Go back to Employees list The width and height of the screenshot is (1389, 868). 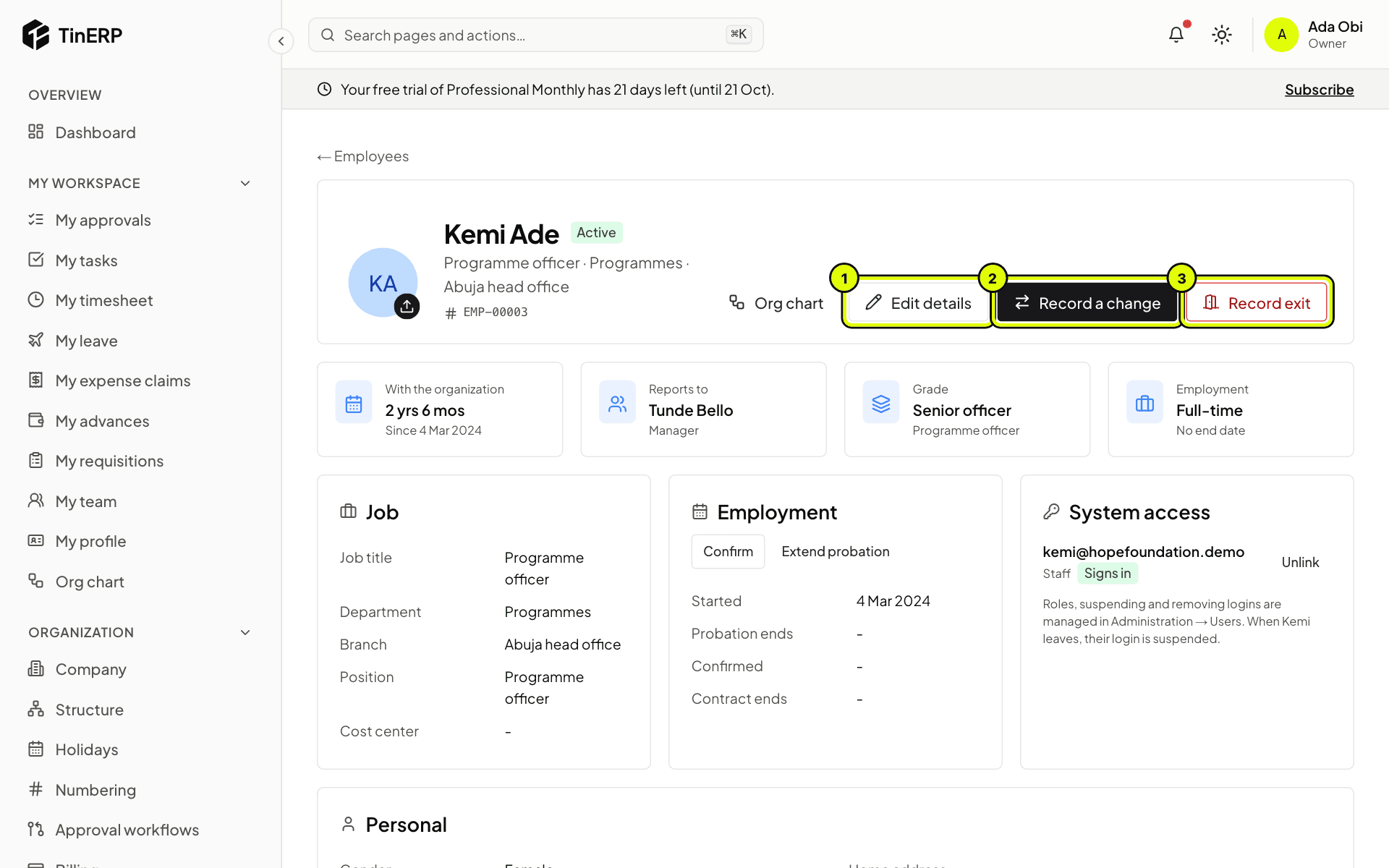coord(362,156)
